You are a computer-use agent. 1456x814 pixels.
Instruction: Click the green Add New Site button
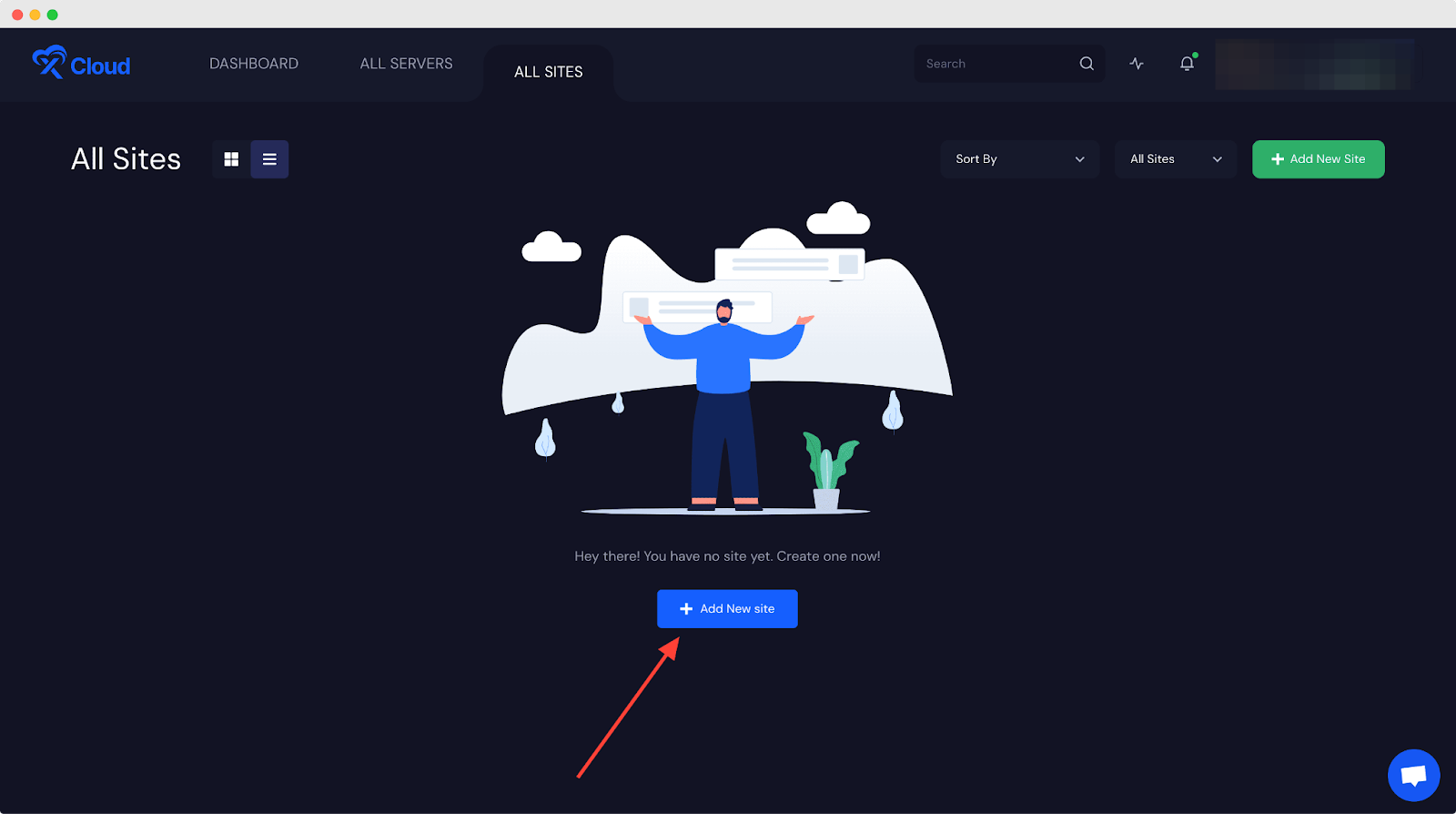tap(1318, 159)
